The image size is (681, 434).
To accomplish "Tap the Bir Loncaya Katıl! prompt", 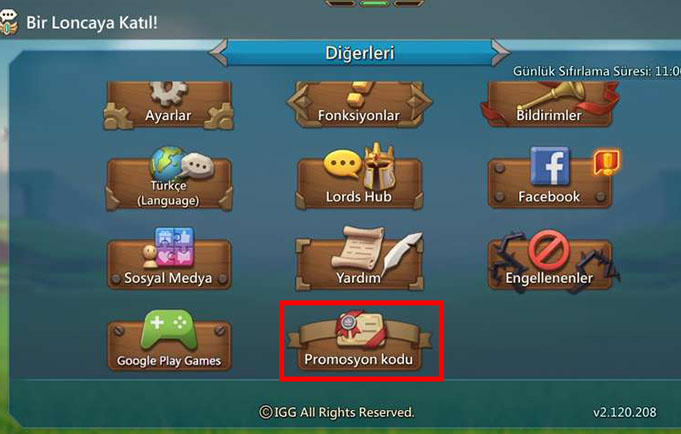I will pos(92,23).
